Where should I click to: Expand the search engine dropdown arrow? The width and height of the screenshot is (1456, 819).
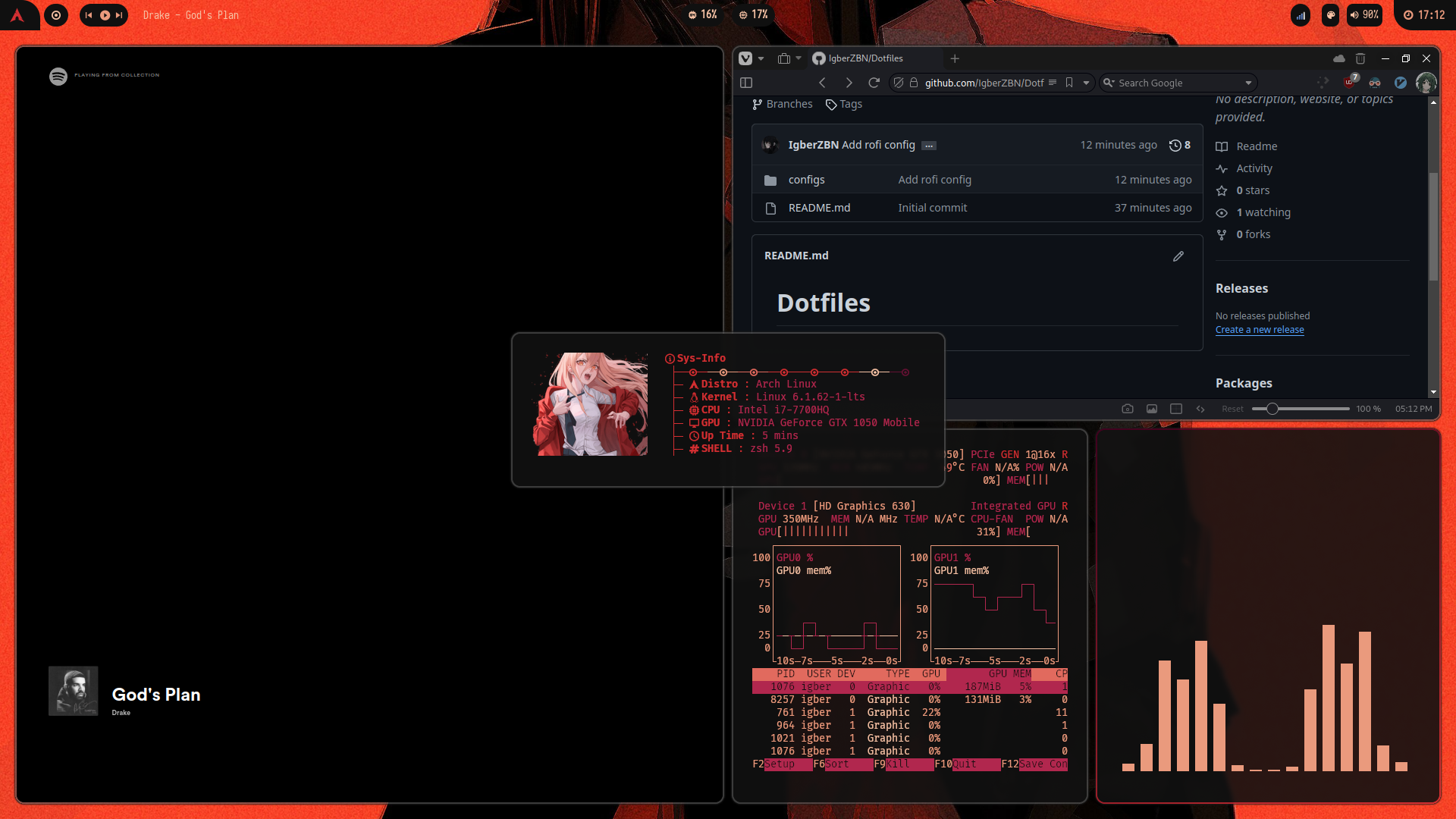click(x=1248, y=83)
